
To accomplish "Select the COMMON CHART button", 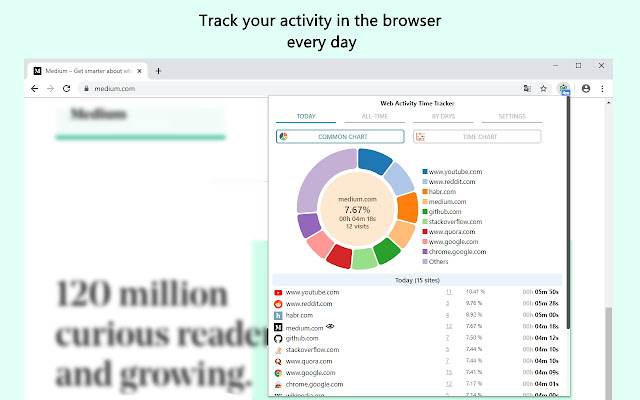I will 340,137.
